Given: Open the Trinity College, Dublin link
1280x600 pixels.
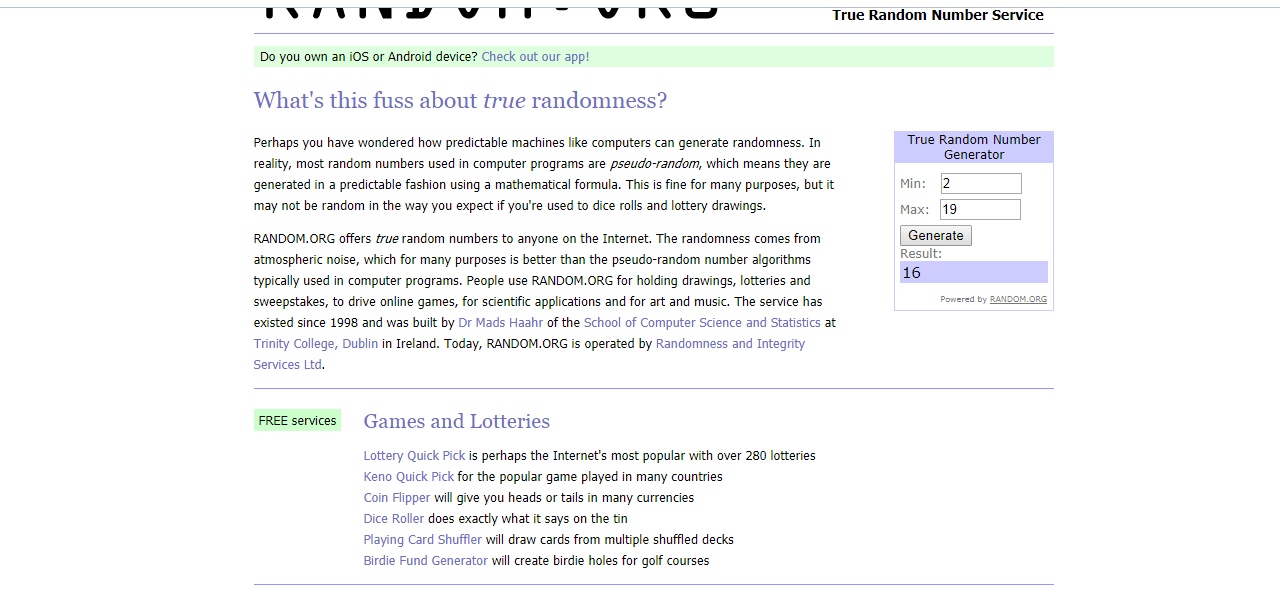Looking at the screenshot, I should (x=316, y=344).
